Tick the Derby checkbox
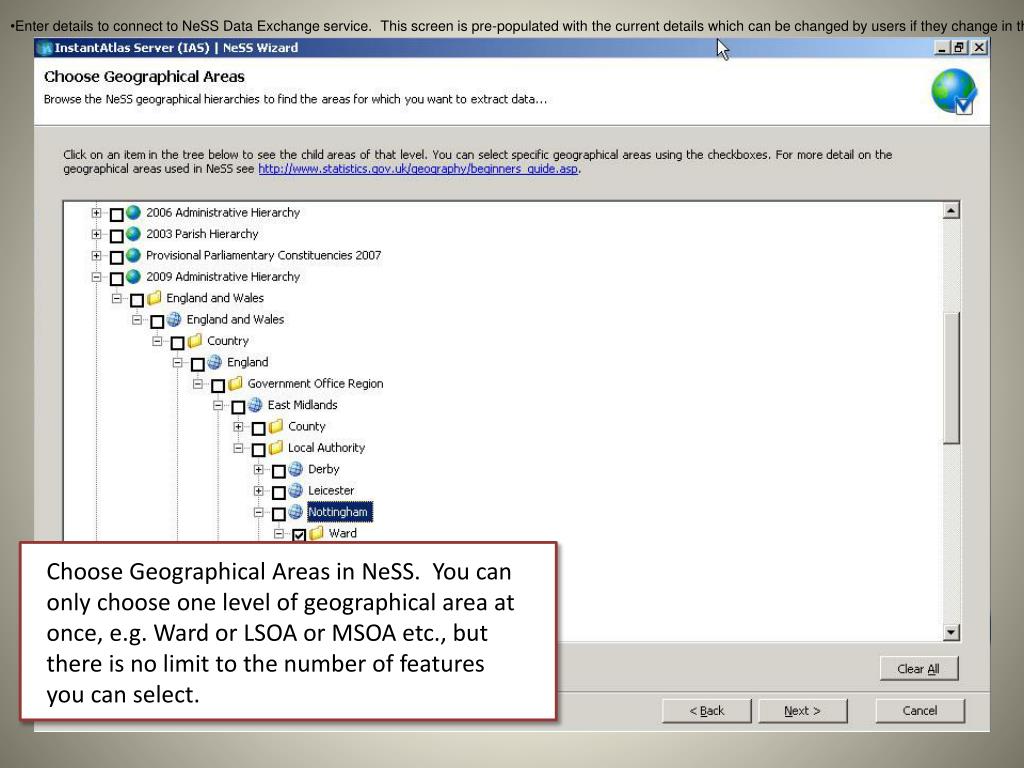 tap(279, 471)
